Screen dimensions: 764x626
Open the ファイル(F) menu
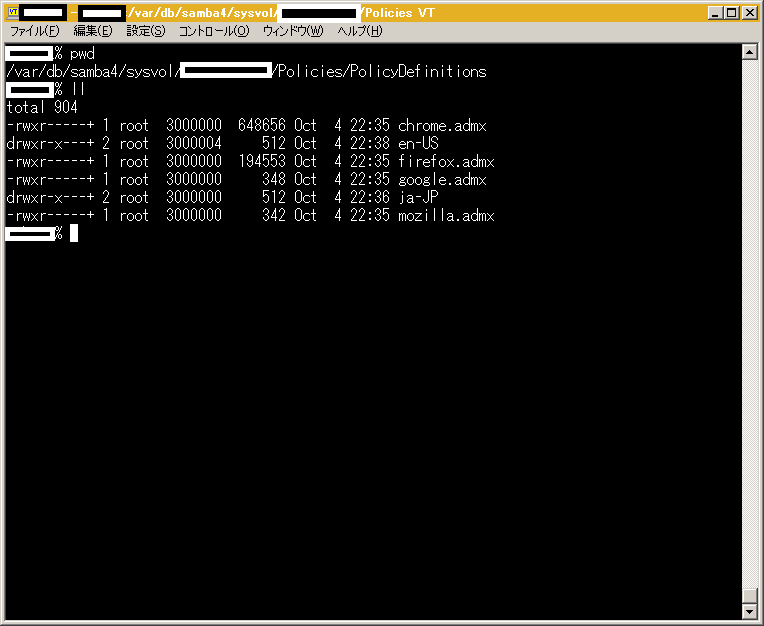coord(35,31)
